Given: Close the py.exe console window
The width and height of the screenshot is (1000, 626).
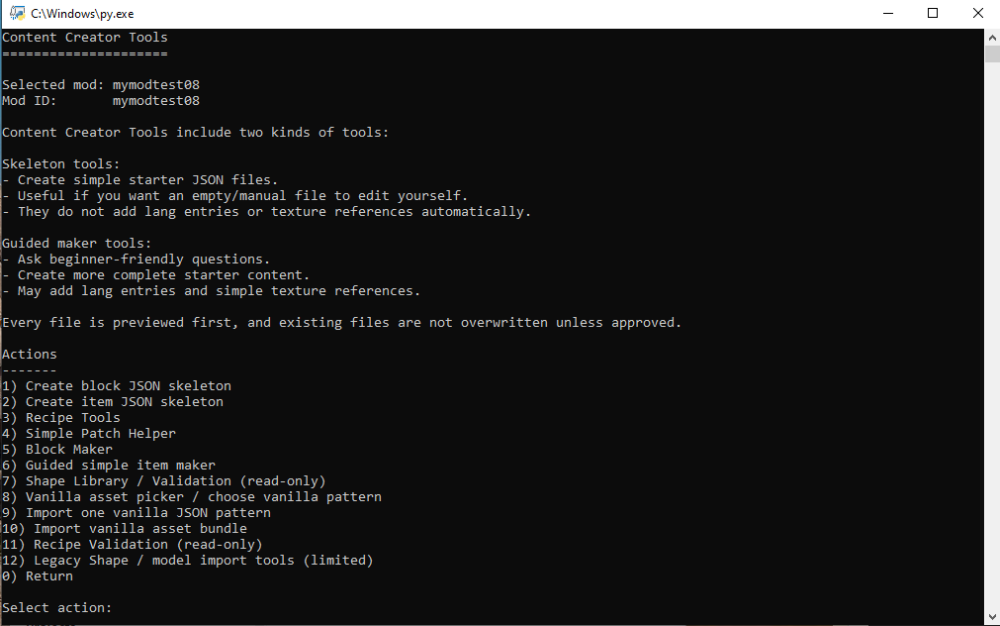Looking at the screenshot, I should [978, 13].
